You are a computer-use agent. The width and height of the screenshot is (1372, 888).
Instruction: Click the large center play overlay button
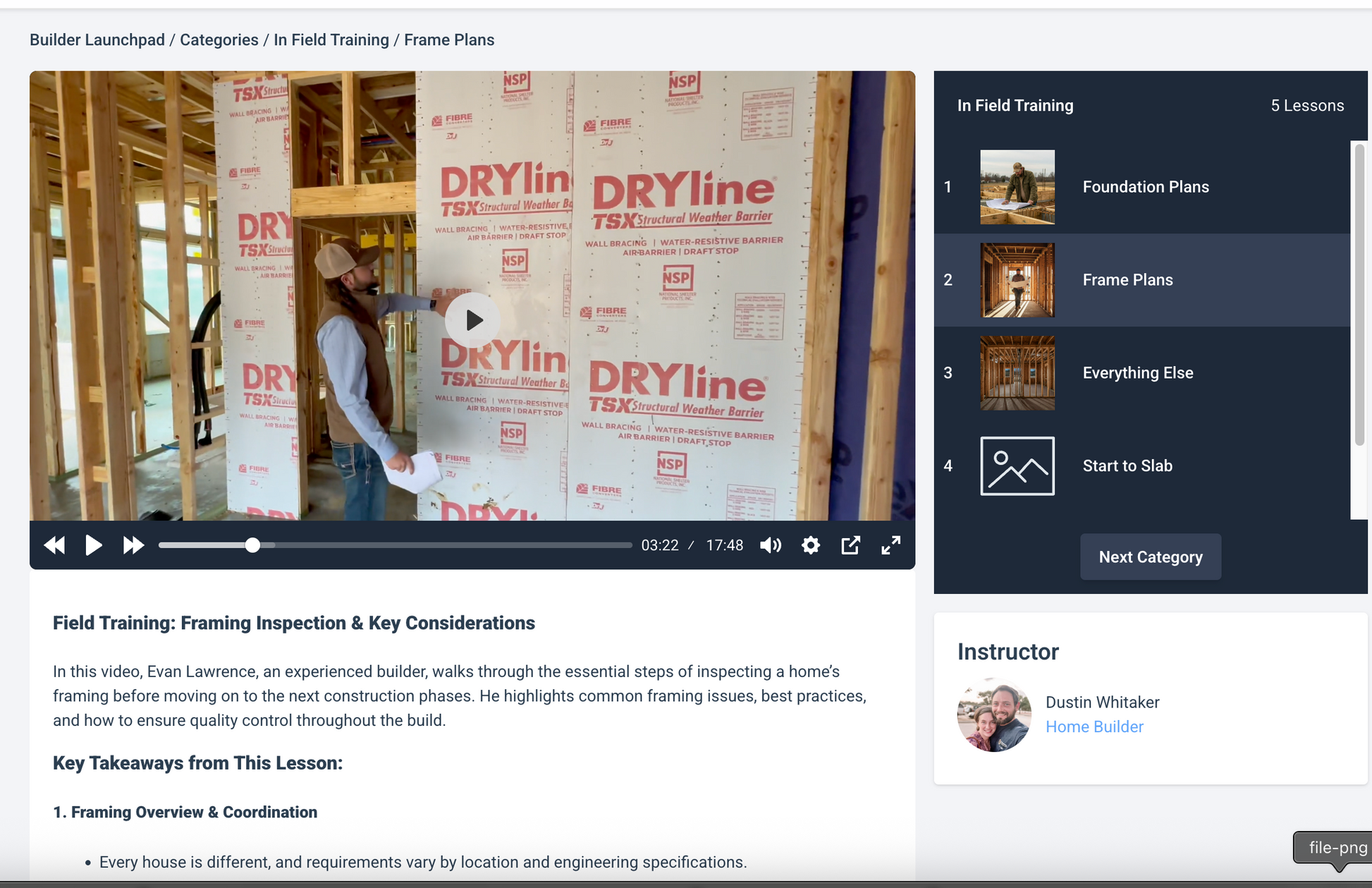point(472,320)
